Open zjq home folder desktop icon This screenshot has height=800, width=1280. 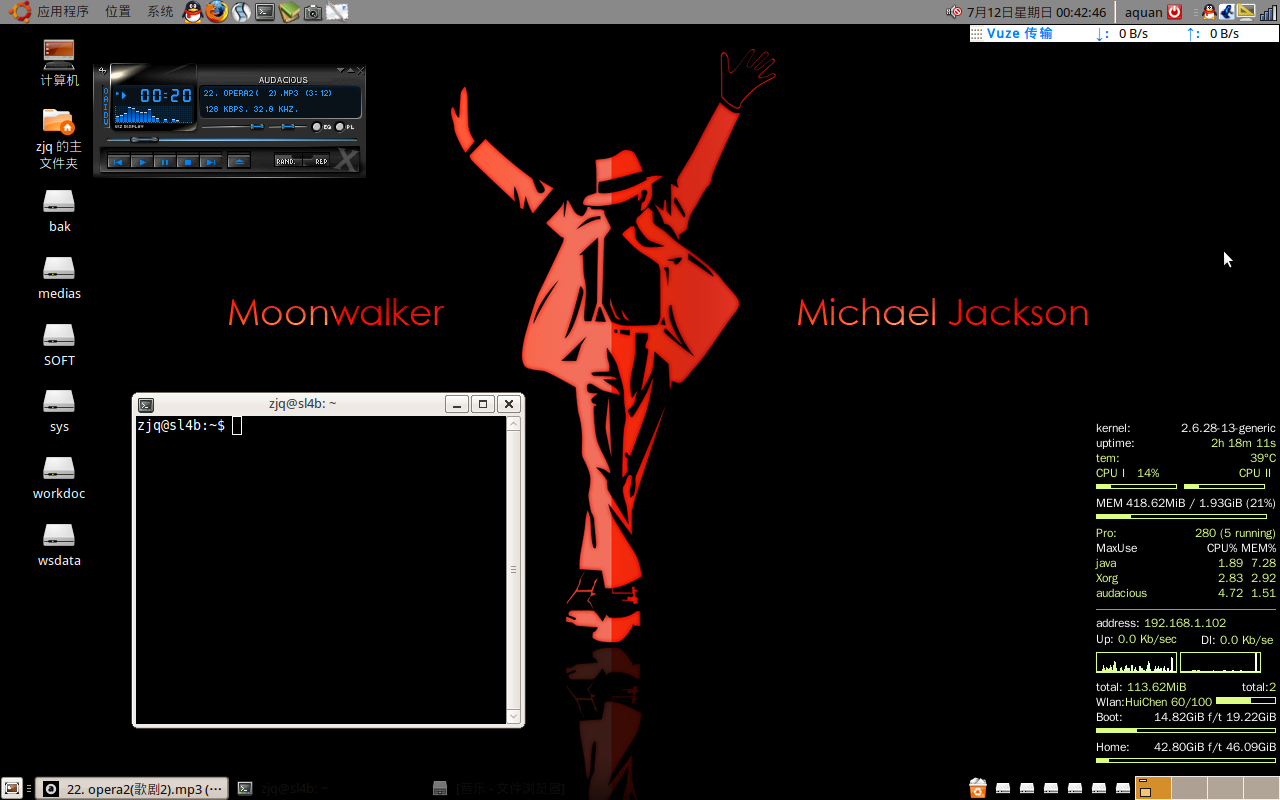click(59, 138)
